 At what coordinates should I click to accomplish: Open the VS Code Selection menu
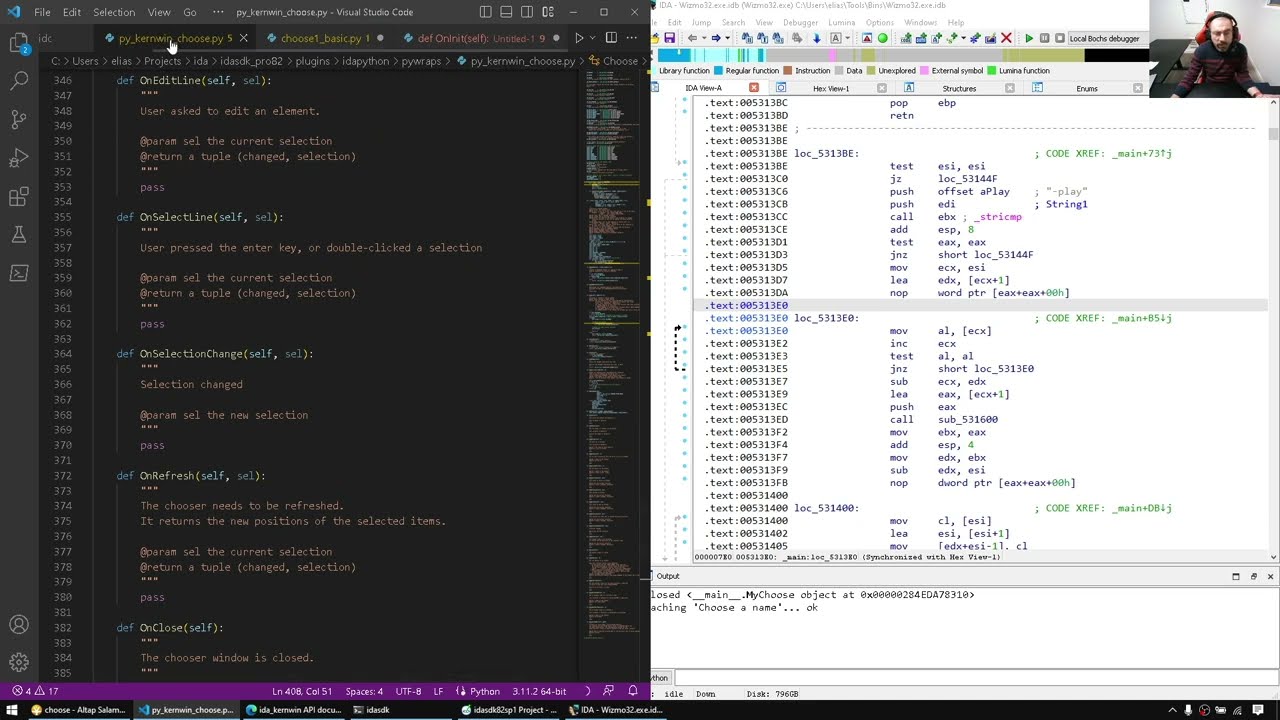(114, 12)
